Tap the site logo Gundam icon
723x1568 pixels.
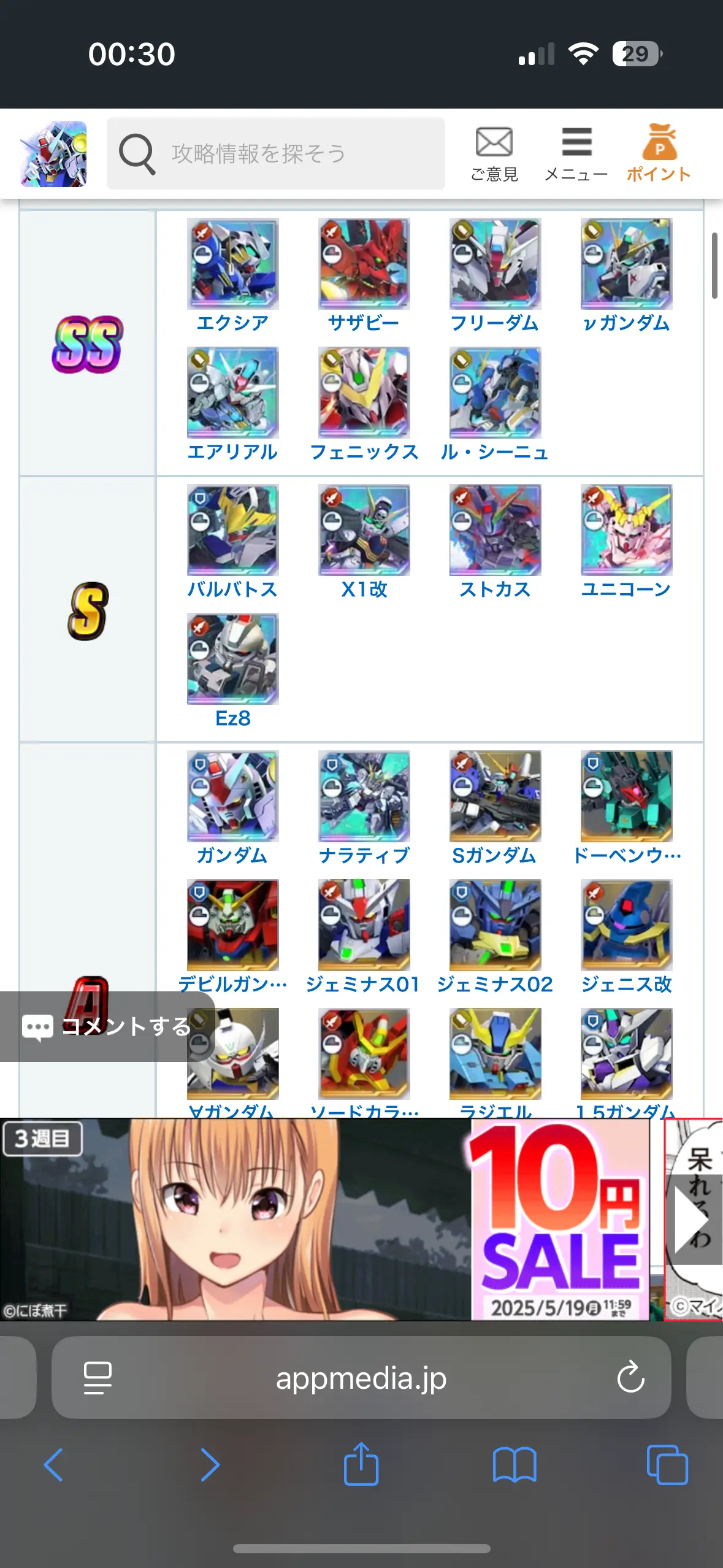coord(54,154)
